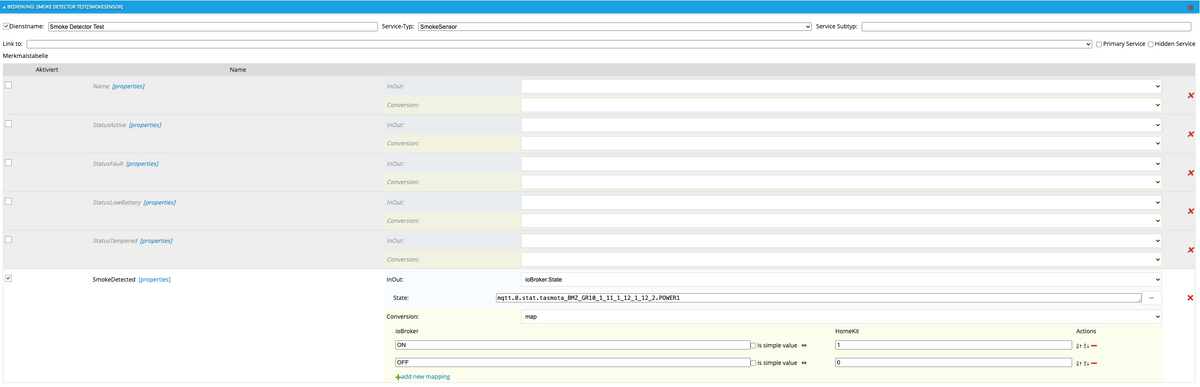1200x387 pixels.
Task: Delete the StatusFault characteristic row
Action: (1190, 173)
